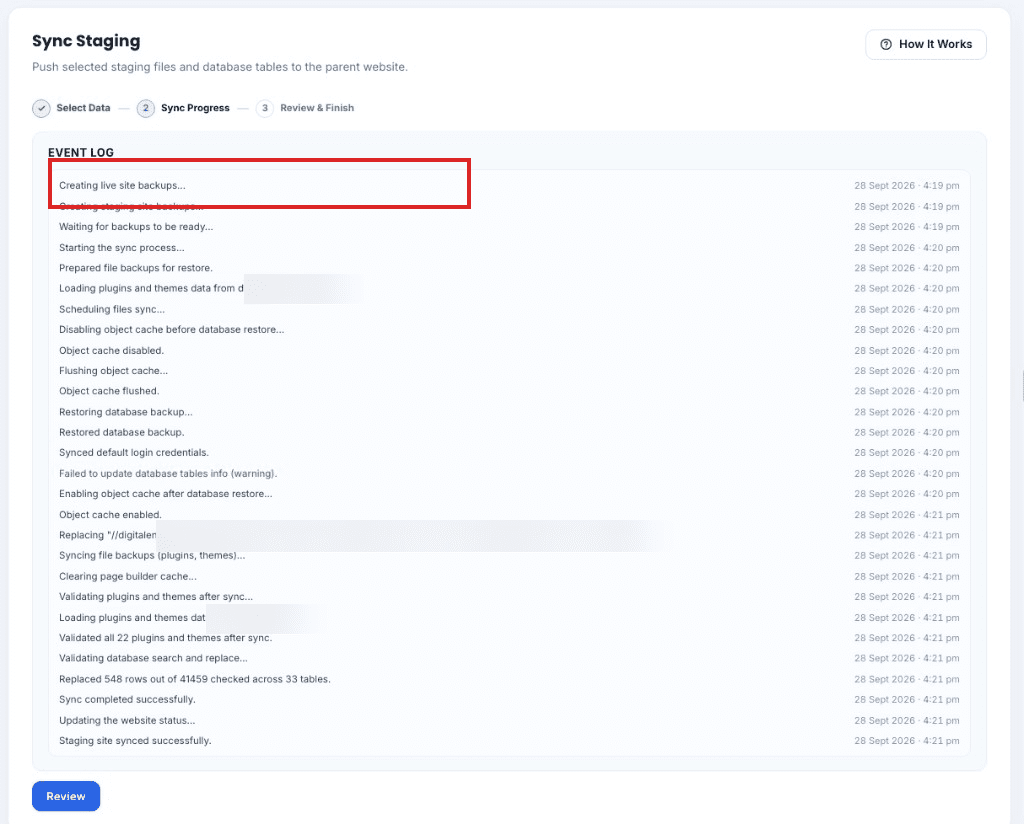Click the 'Scheduling files sync...' log line

(112, 309)
